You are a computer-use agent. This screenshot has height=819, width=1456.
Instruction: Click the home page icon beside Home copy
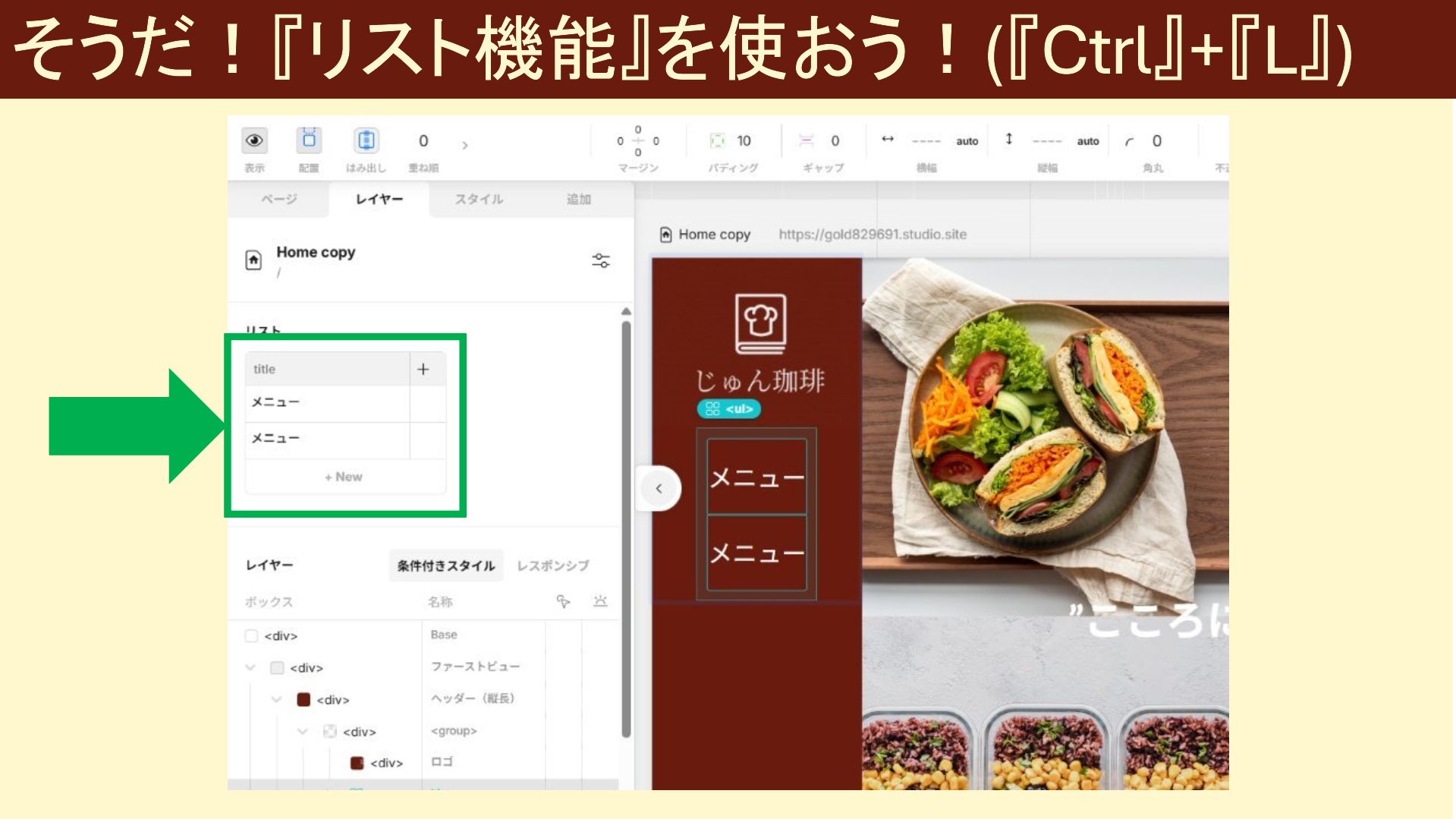(255, 260)
